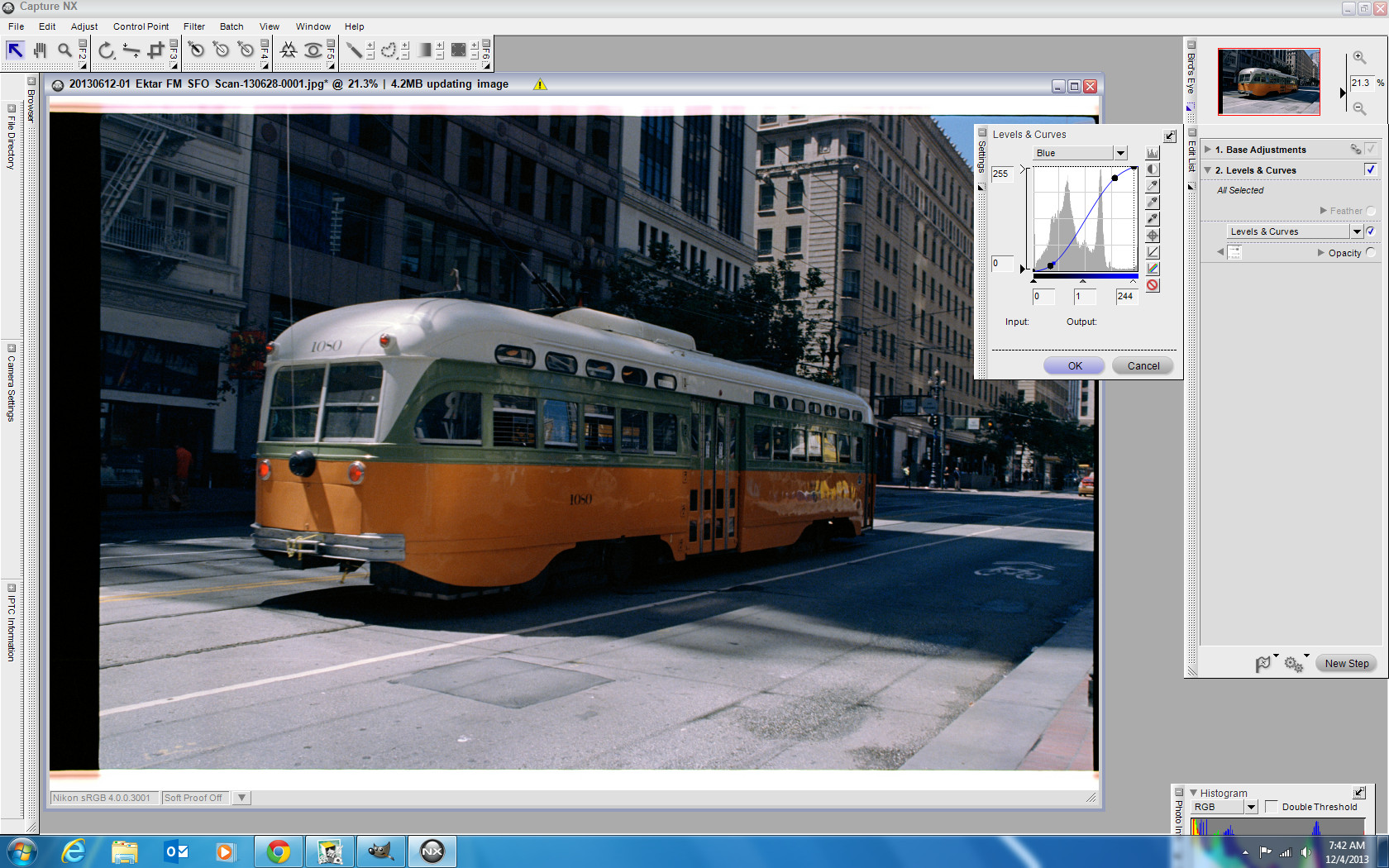This screenshot has width=1389, height=868.
Task: Open the Control Point menu
Action: [x=141, y=26]
